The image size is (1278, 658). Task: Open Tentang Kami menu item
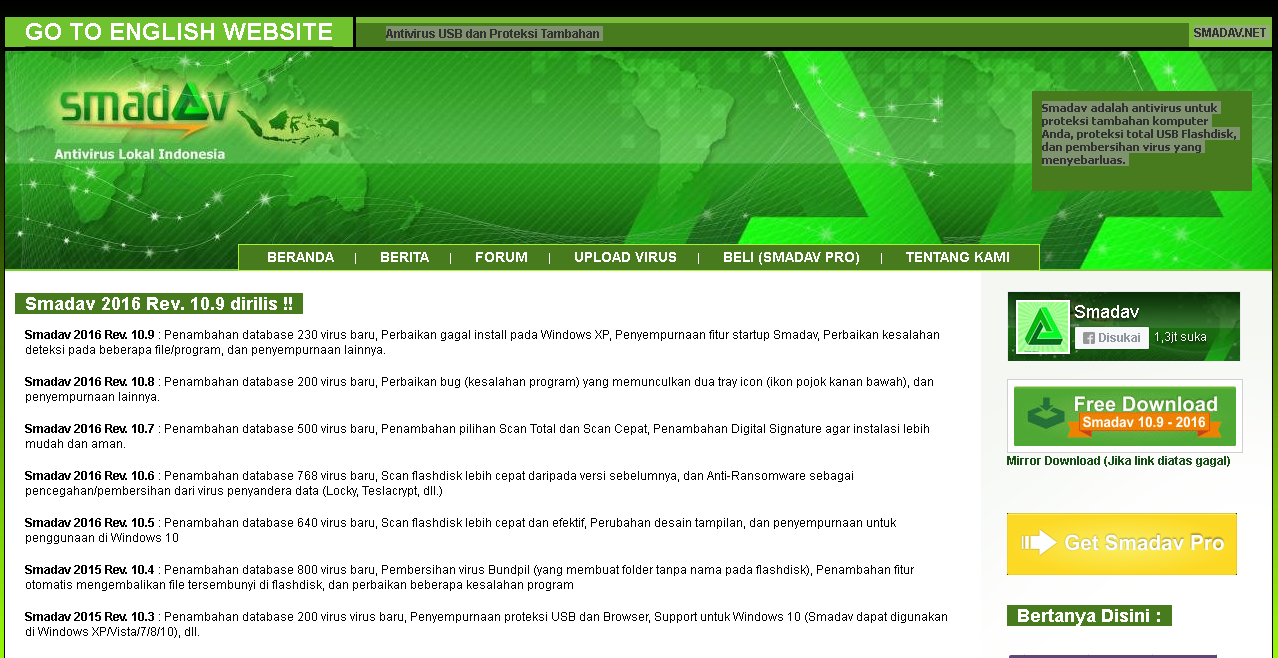coord(957,257)
